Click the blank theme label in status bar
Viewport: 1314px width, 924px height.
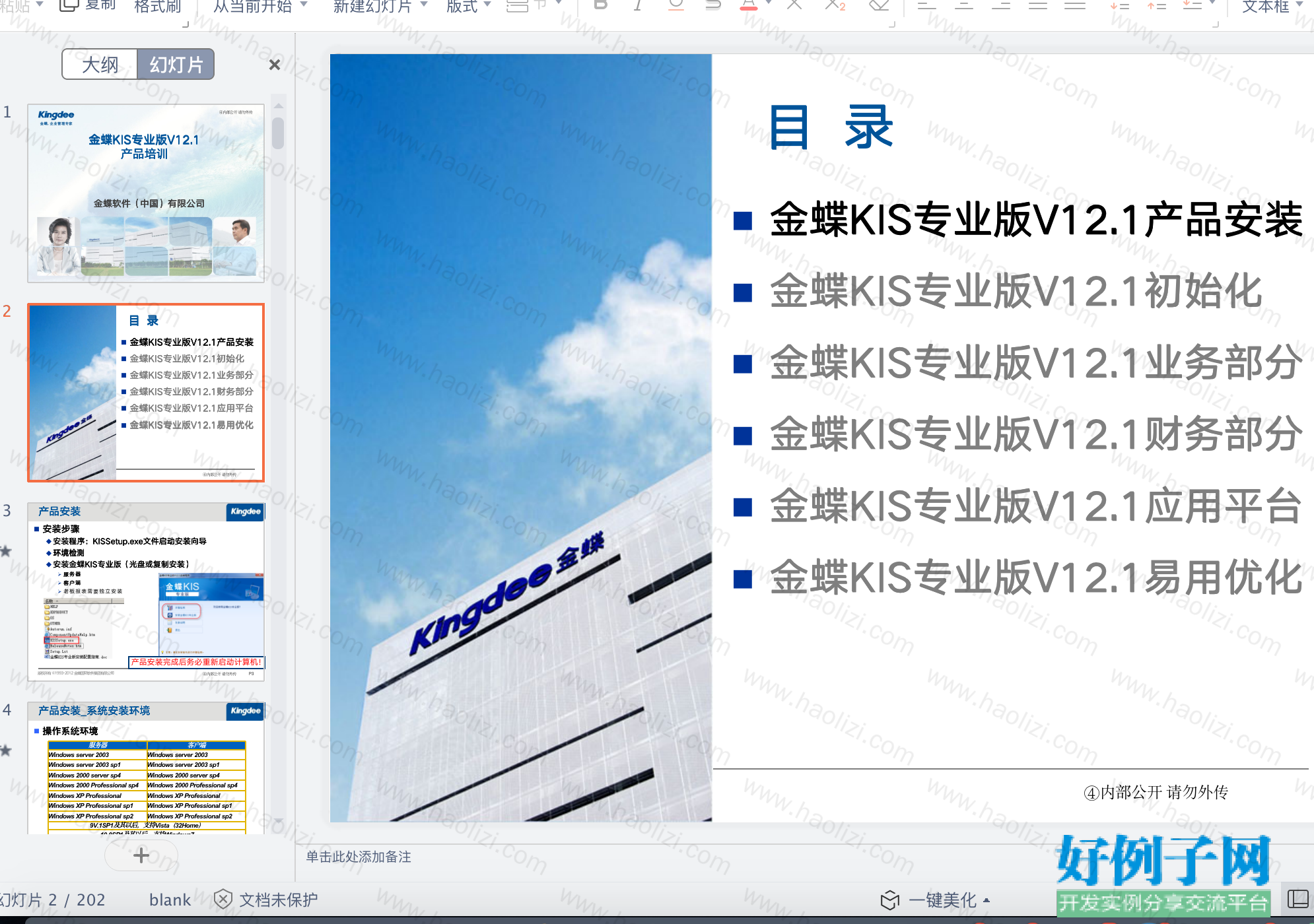(170, 900)
